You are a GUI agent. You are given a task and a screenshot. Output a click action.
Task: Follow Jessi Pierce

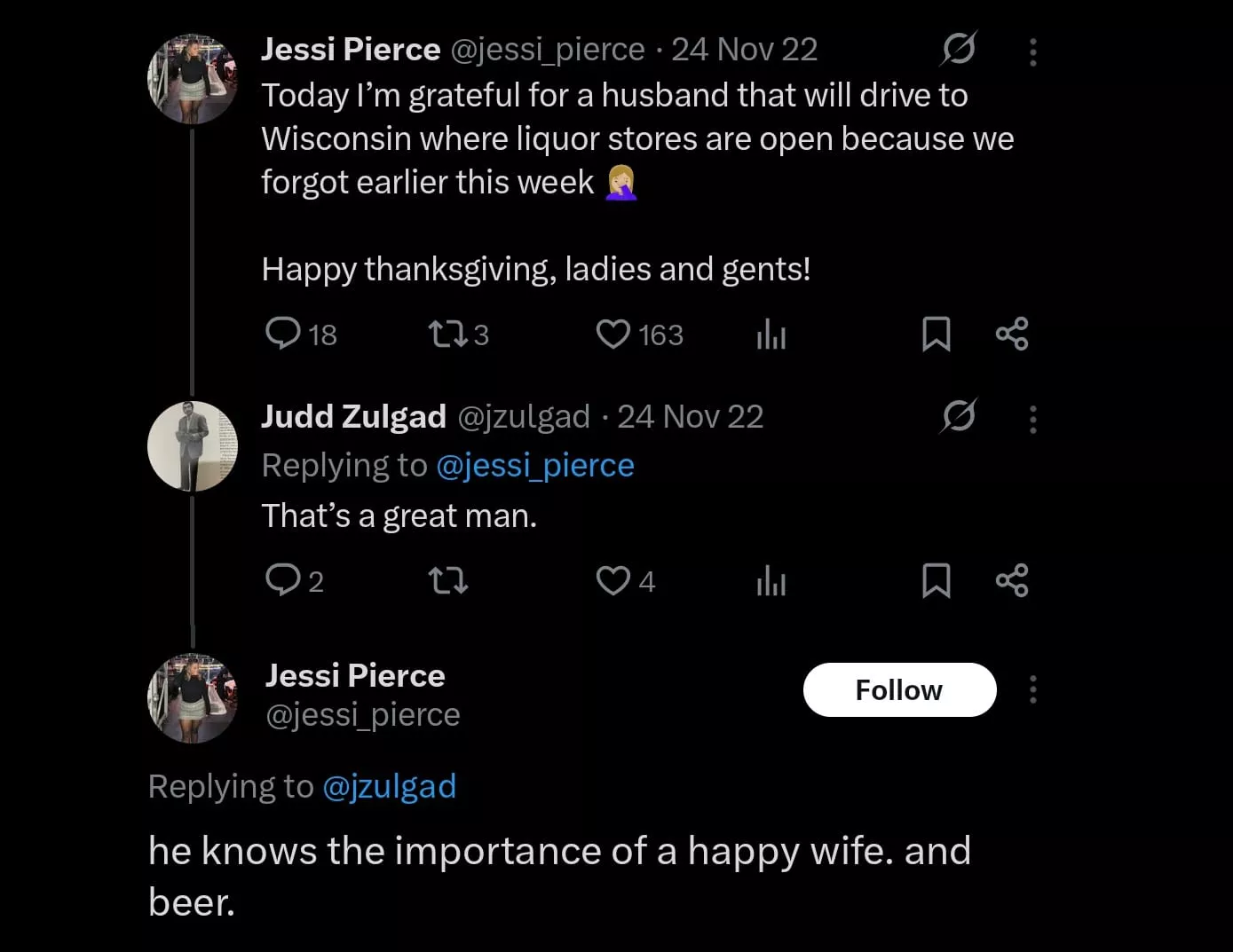(899, 689)
